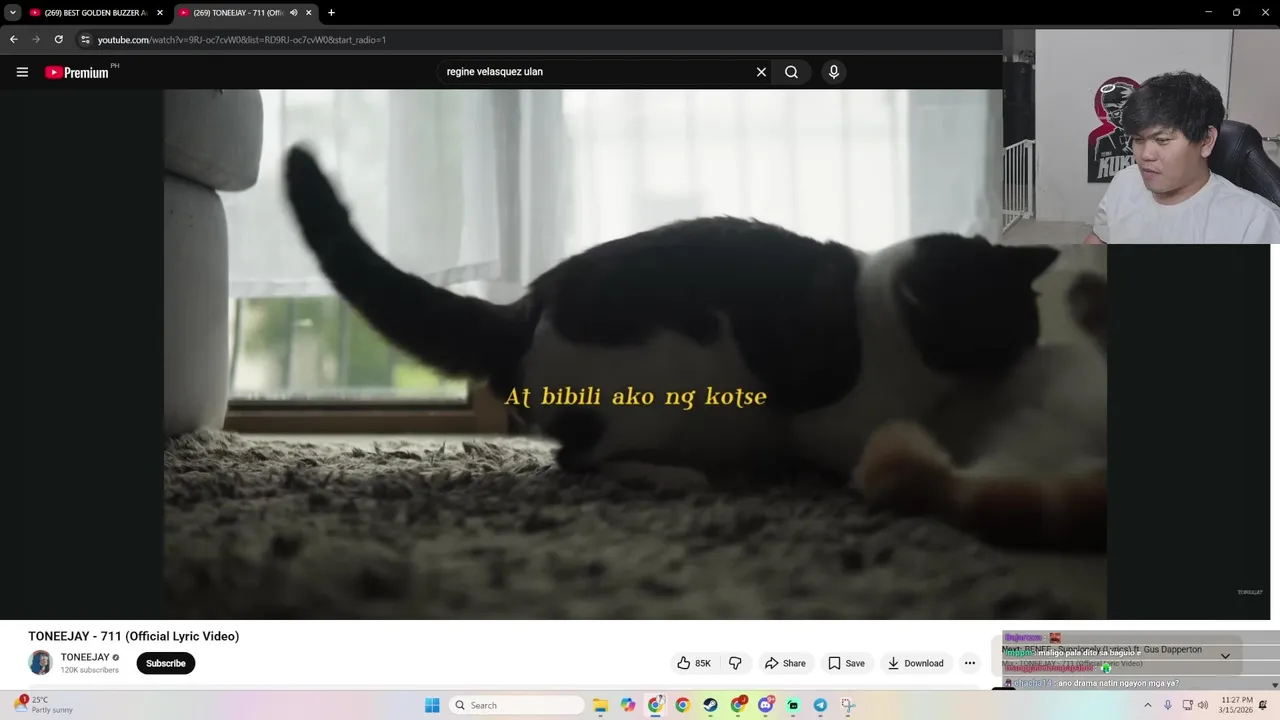Image resolution: width=1280 pixels, height=720 pixels.
Task: Open the volume speaker tray icon
Action: (x=1203, y=705)
